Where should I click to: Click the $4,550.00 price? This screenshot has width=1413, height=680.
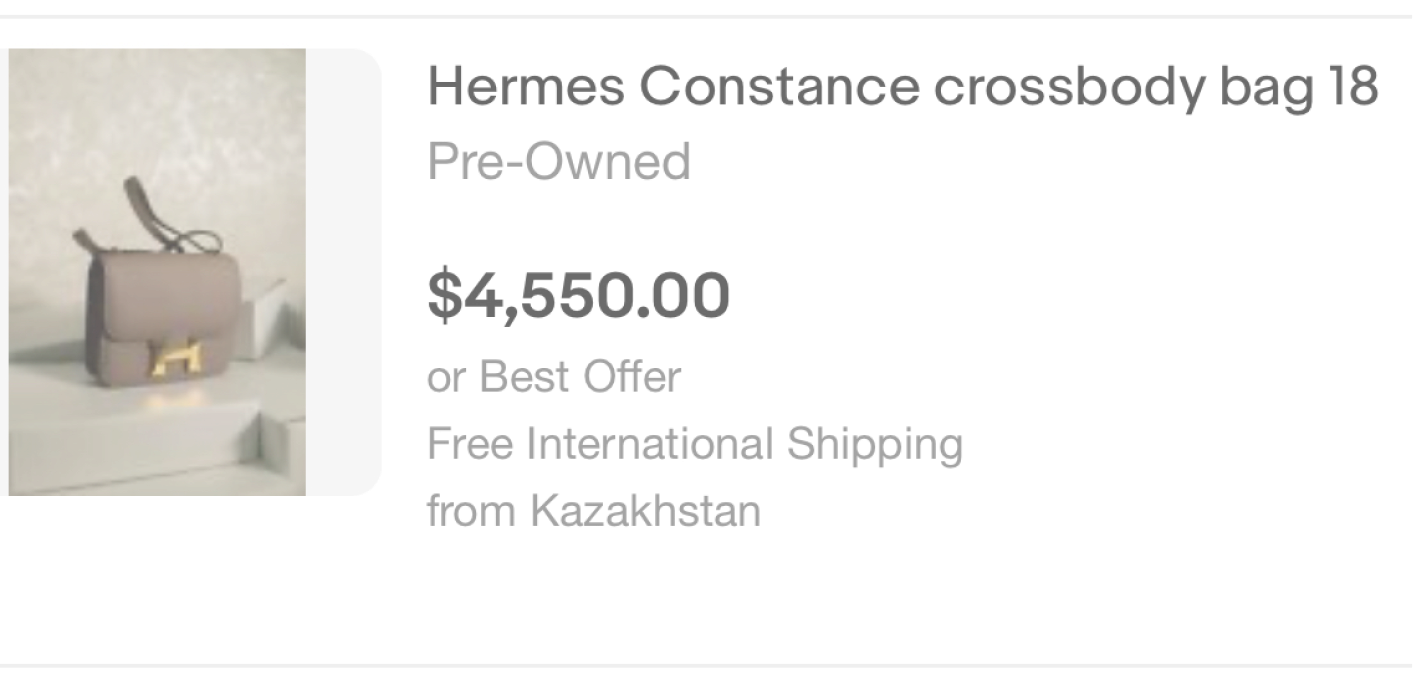coord(578,296)
